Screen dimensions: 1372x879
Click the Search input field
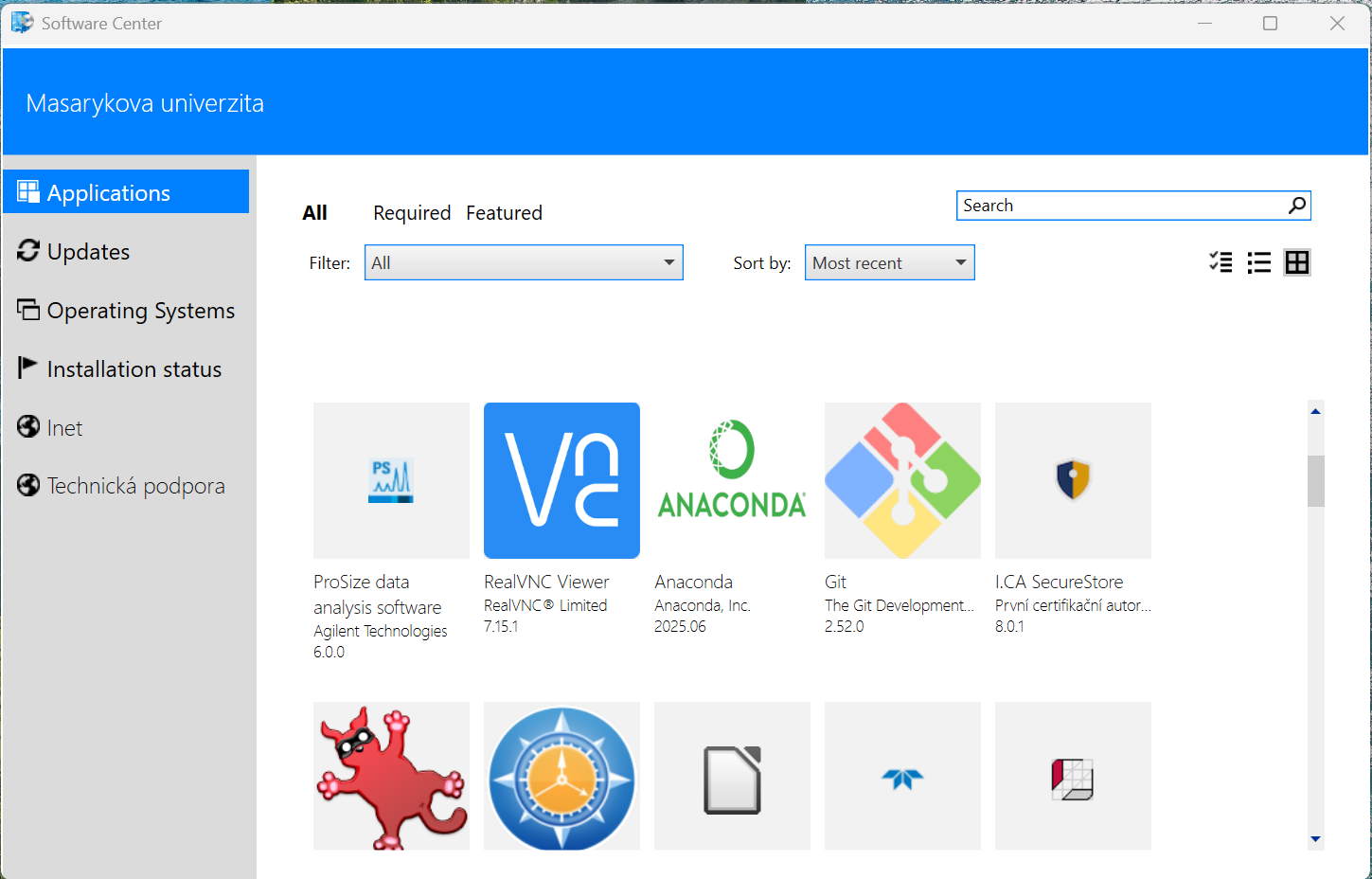1133,206
